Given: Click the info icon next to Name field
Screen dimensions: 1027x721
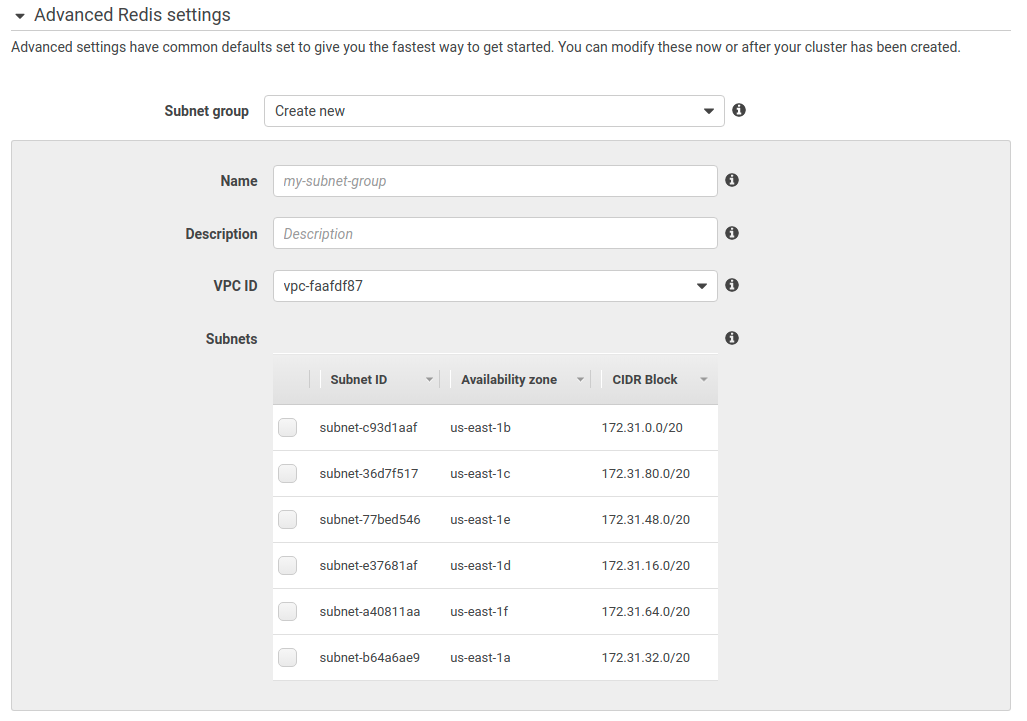Looking at the screenshot, I should (x=732, y=180).
